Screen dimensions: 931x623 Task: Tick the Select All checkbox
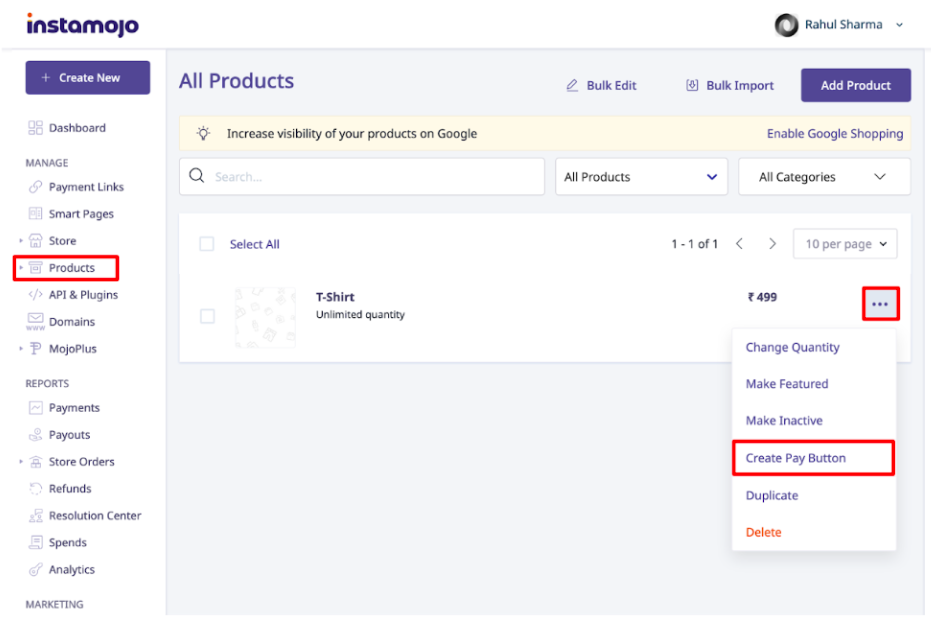click(207, 244)
